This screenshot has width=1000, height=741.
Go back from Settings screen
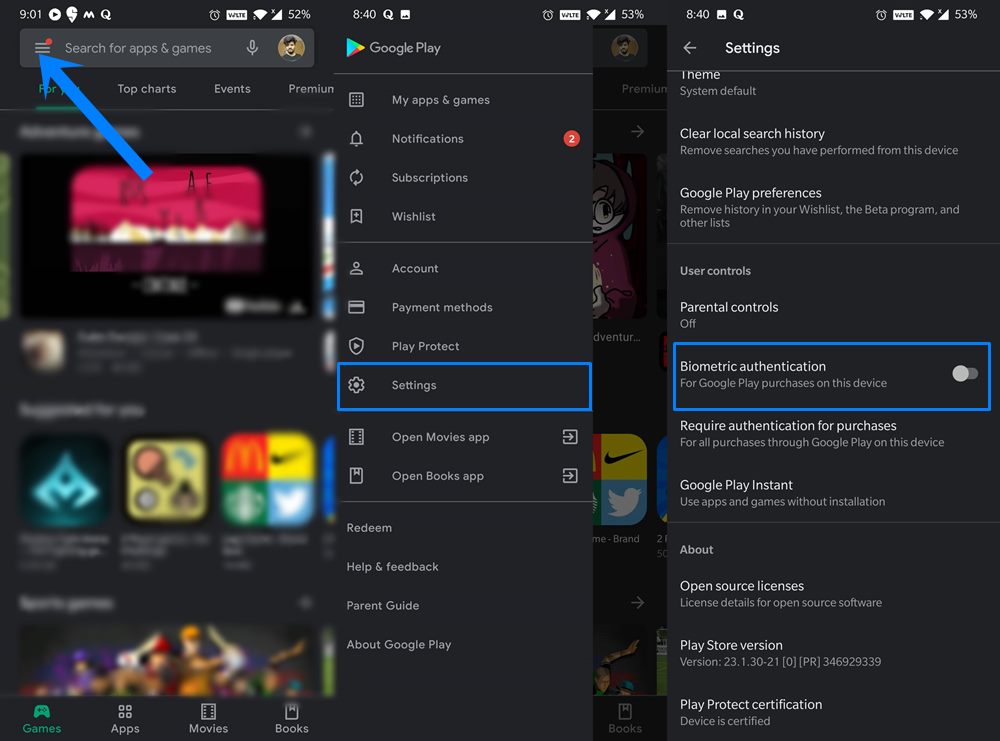(x=689, y=48)
